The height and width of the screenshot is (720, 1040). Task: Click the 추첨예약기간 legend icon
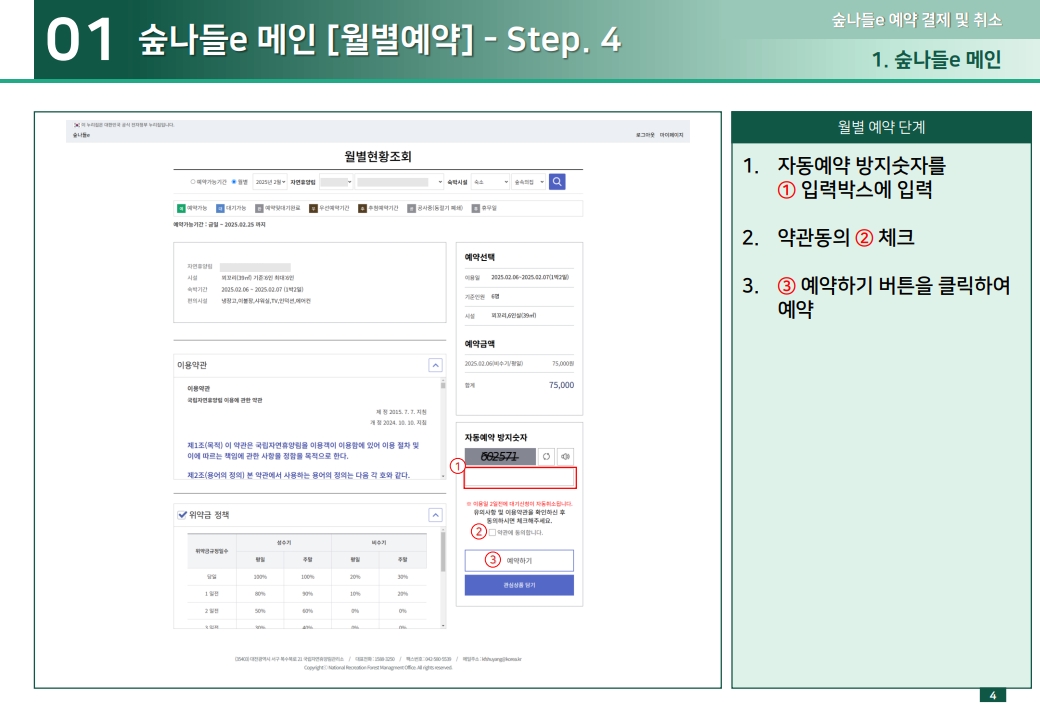pos(360,207)
